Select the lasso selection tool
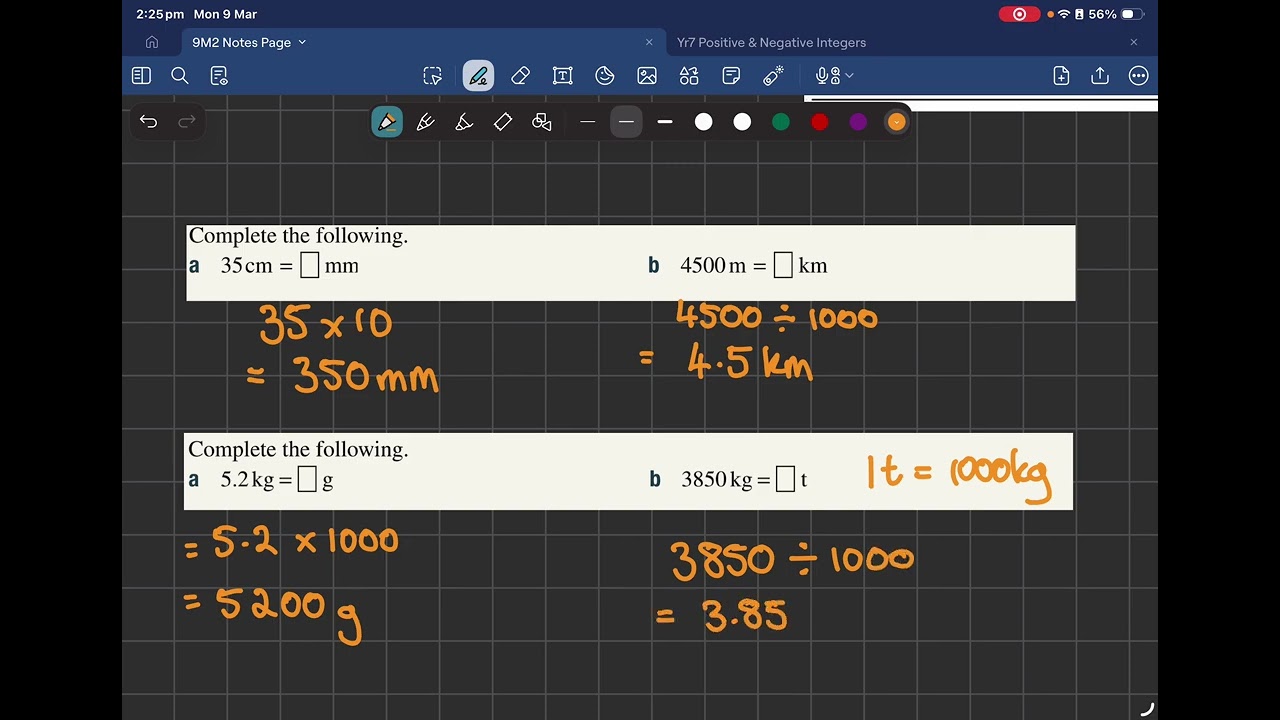 click(432, 76)
